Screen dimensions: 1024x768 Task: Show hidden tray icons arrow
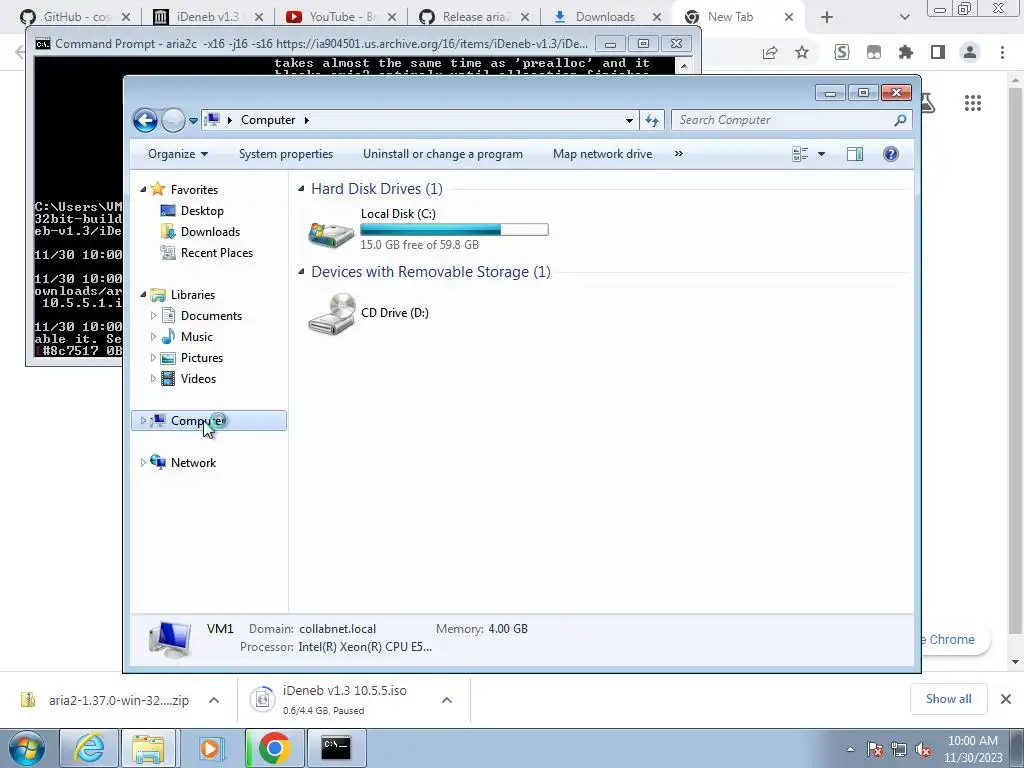pos(850,749)
